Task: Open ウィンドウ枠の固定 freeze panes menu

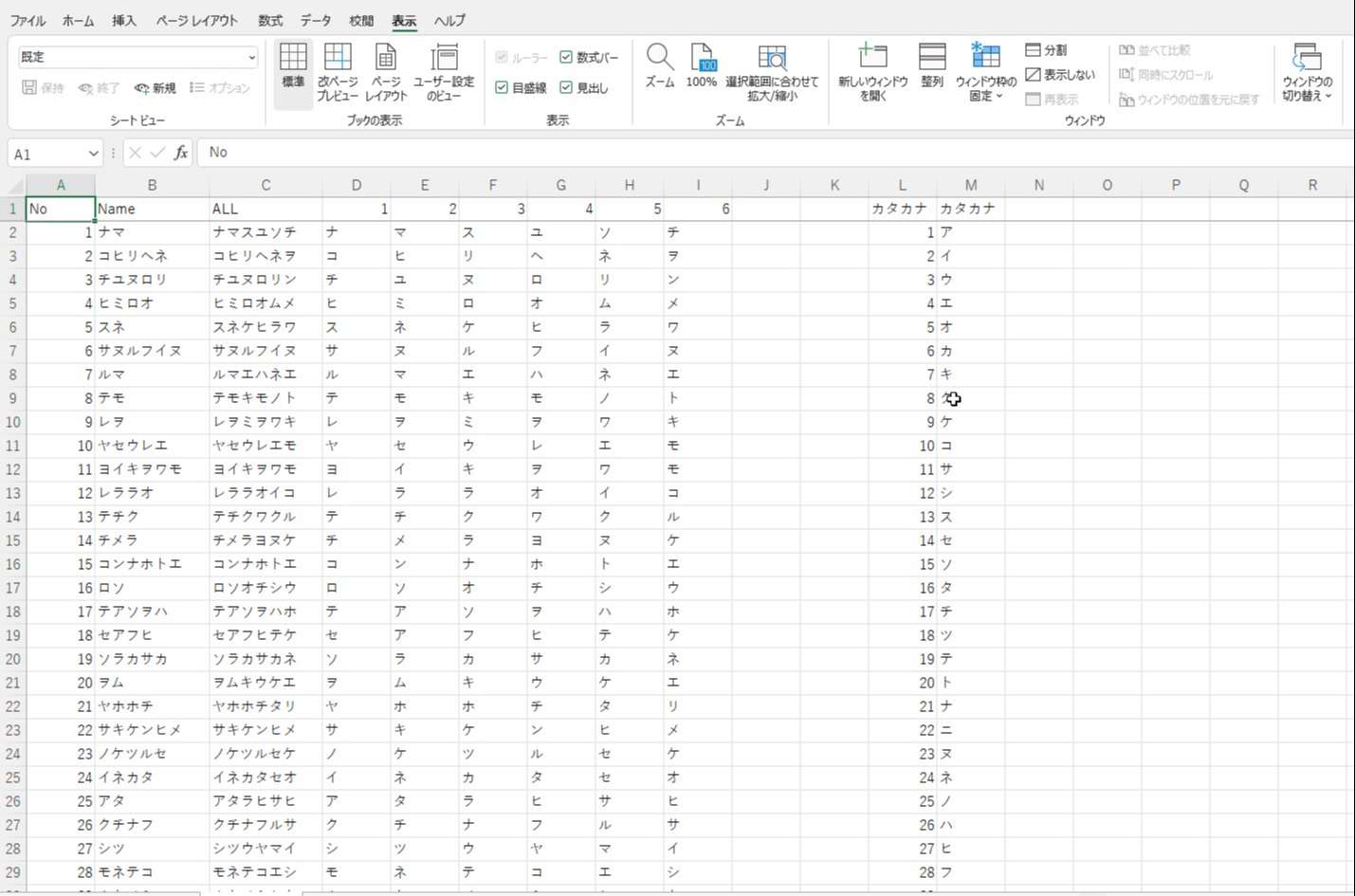Action: [x=986, y=73]
